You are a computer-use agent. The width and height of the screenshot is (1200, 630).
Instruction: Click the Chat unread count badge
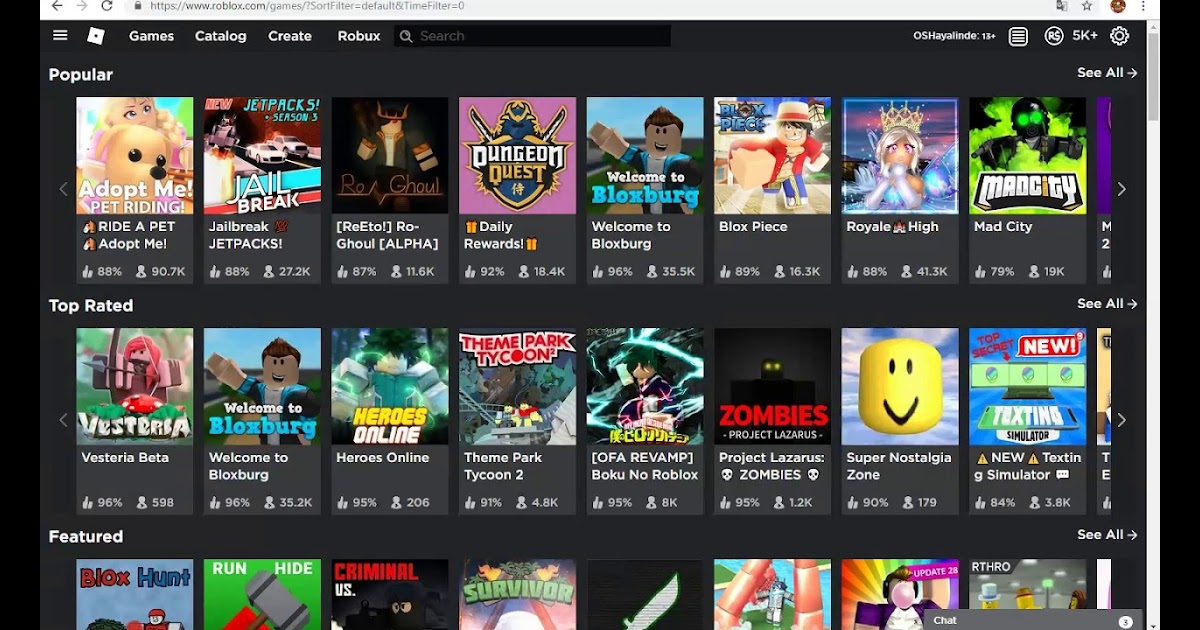[1125, 621]
